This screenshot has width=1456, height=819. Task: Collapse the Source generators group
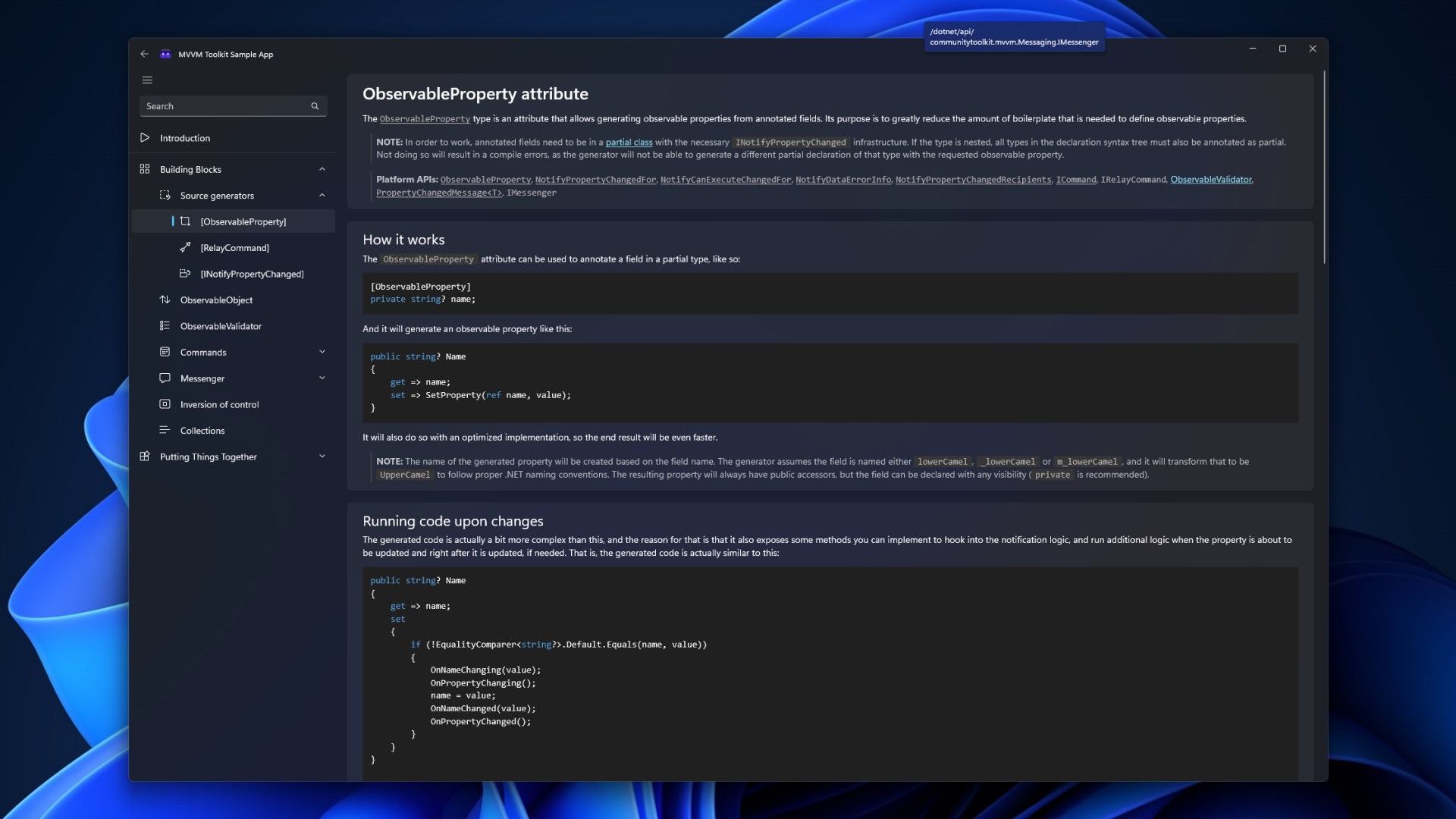point(322,196)
